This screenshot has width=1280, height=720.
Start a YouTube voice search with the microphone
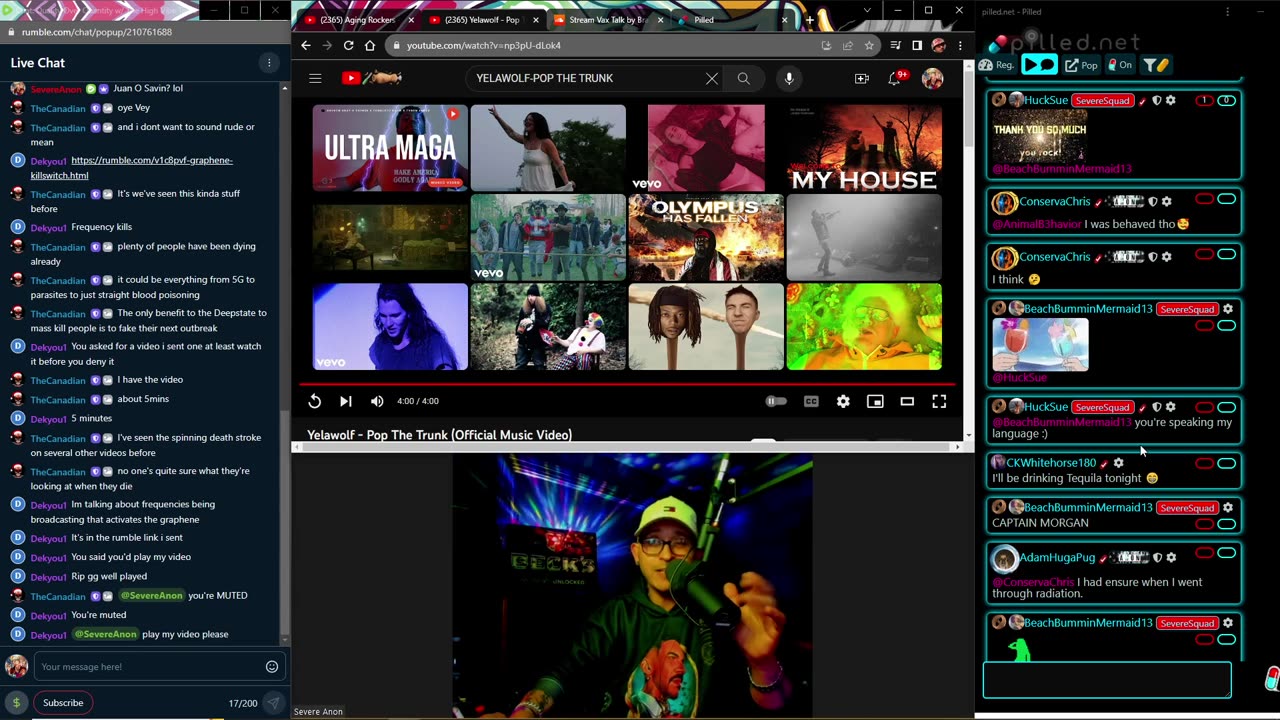[789, 78]
